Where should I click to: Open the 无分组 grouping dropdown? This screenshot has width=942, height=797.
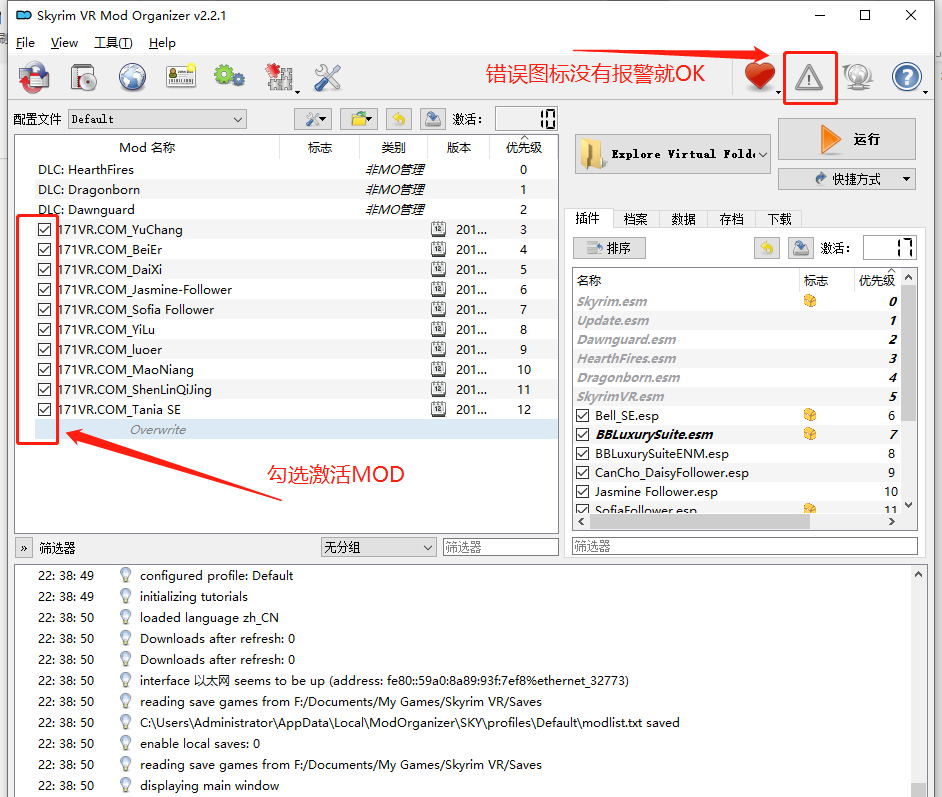tap(378, 548)
